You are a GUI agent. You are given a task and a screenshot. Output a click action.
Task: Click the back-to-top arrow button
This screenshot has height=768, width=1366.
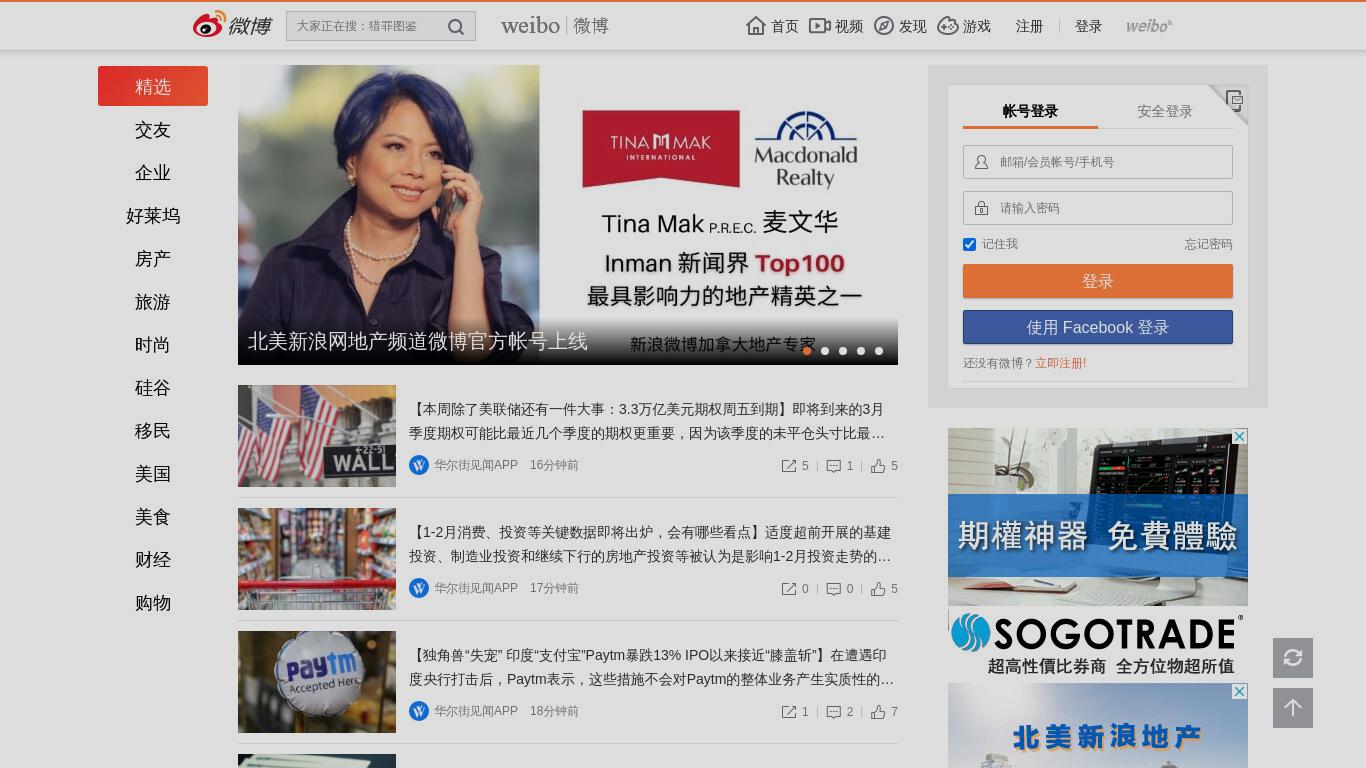point(1293,708)
